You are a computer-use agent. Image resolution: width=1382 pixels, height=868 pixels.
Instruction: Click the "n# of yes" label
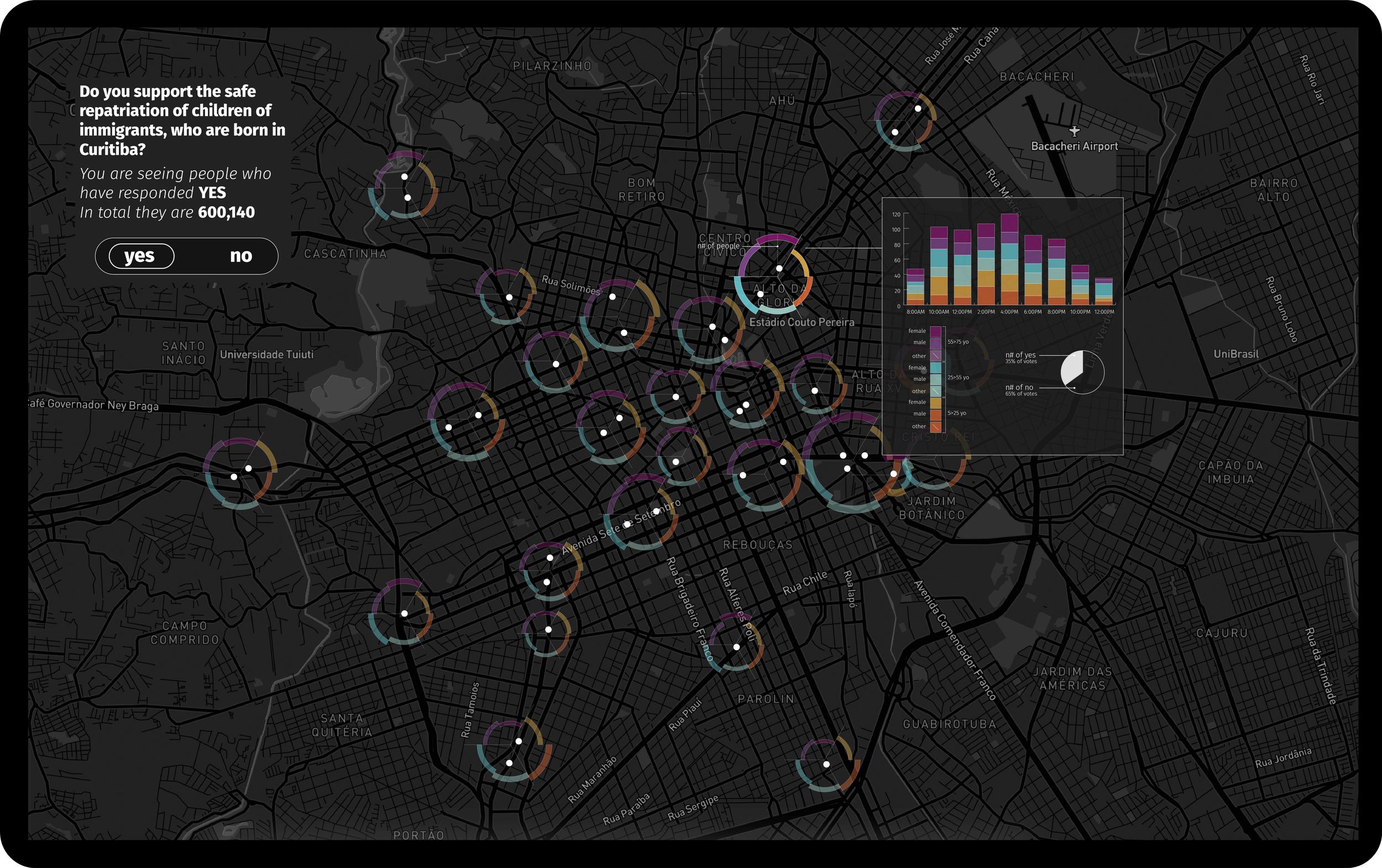click(1020, 355)
